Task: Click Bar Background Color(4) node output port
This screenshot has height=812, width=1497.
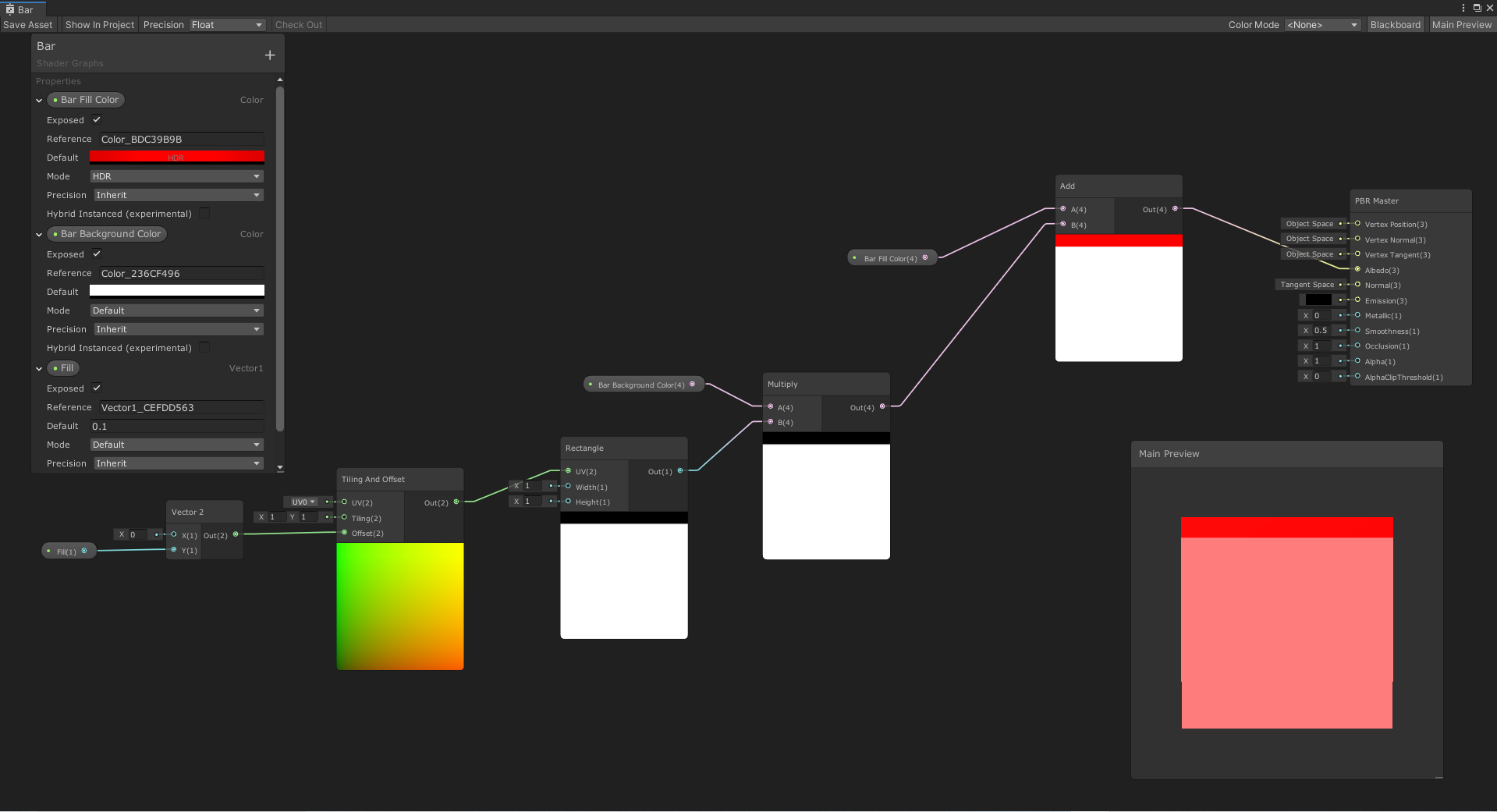Action: click(x=692, y=384)
